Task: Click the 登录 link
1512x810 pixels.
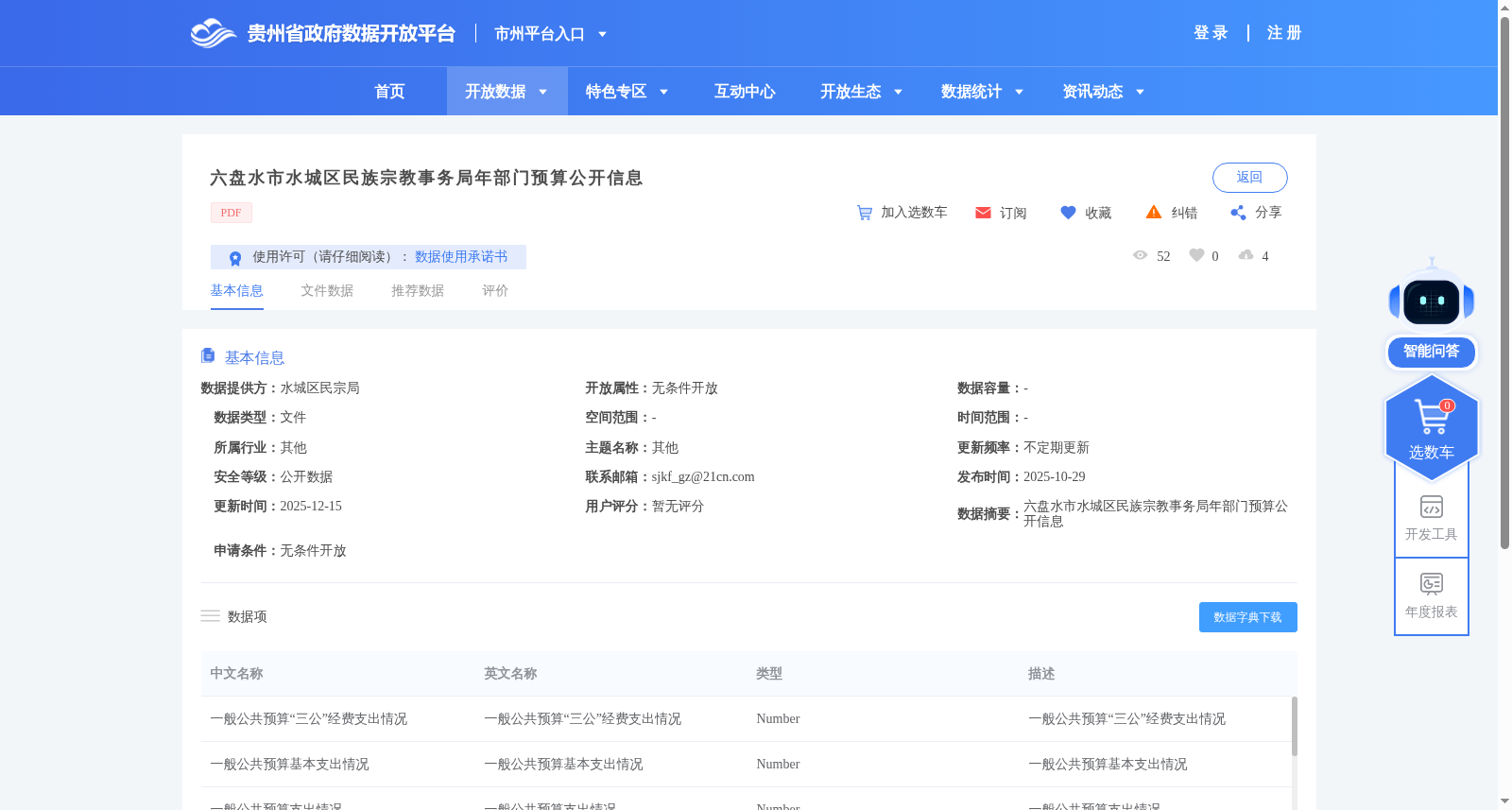Action: 1211,33
